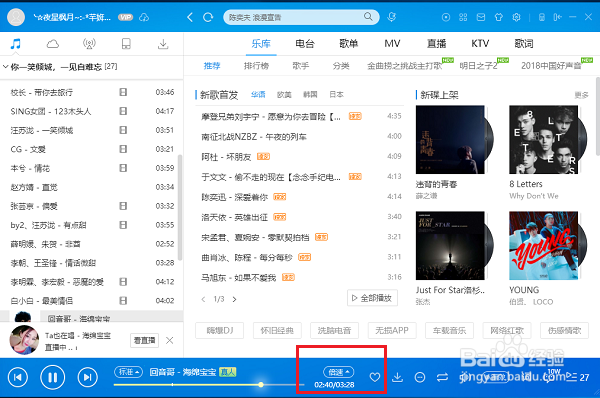Click the remote control device icon

click(541, 17)
